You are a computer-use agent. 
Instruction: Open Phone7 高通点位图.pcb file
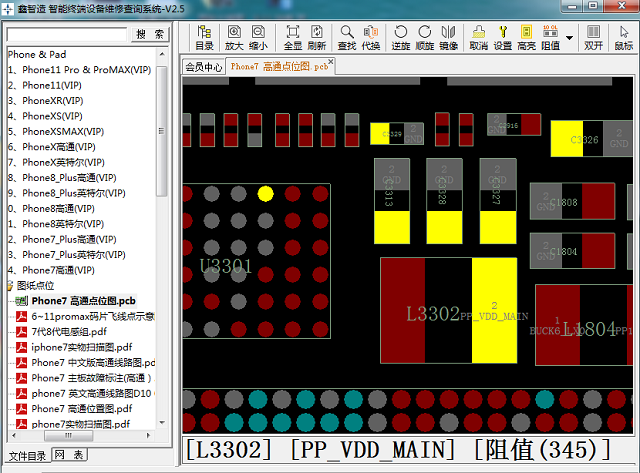point(83,301)
